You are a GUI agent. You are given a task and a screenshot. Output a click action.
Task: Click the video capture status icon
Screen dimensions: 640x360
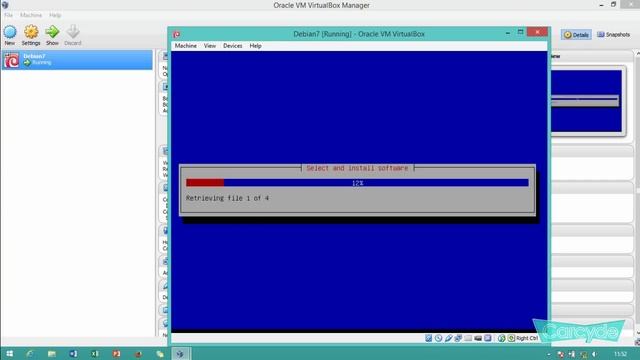[478, 338]
